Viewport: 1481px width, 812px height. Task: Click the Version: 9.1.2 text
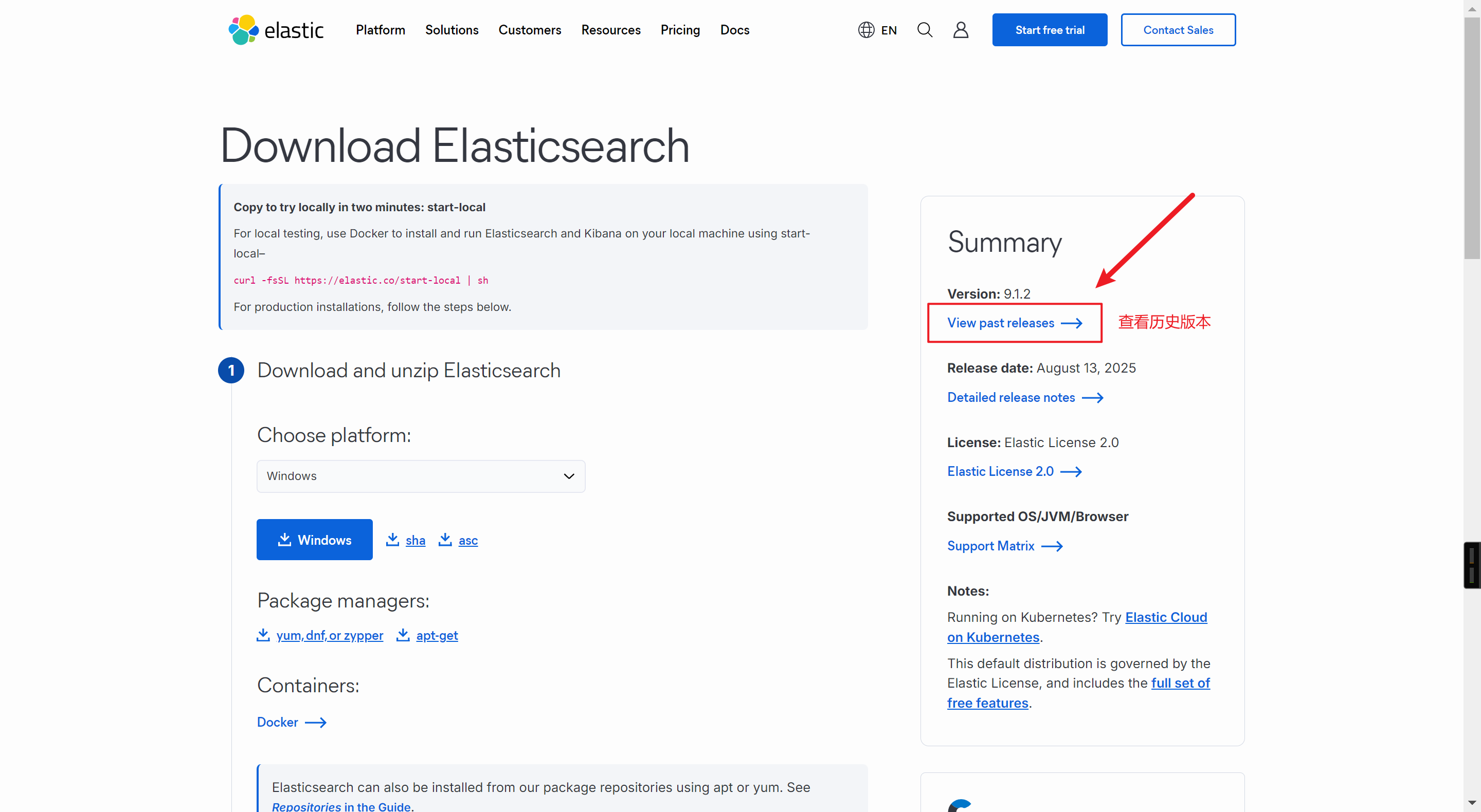(x=988, y=293)
